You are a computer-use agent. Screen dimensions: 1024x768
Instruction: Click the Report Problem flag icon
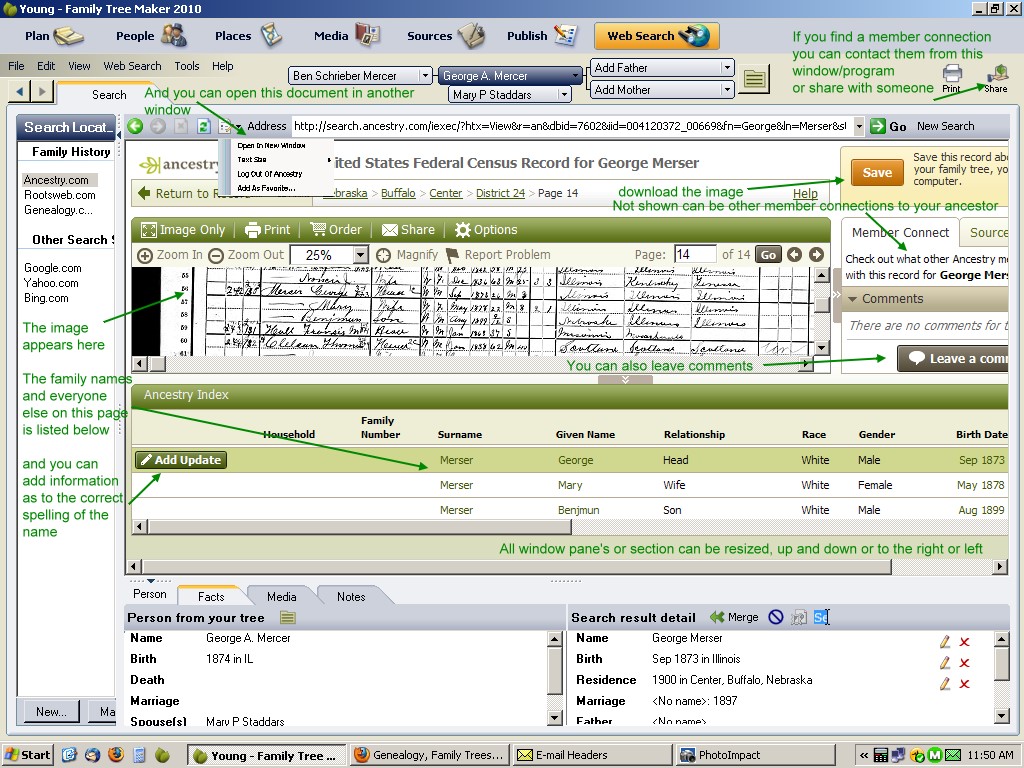pos(452,255)
